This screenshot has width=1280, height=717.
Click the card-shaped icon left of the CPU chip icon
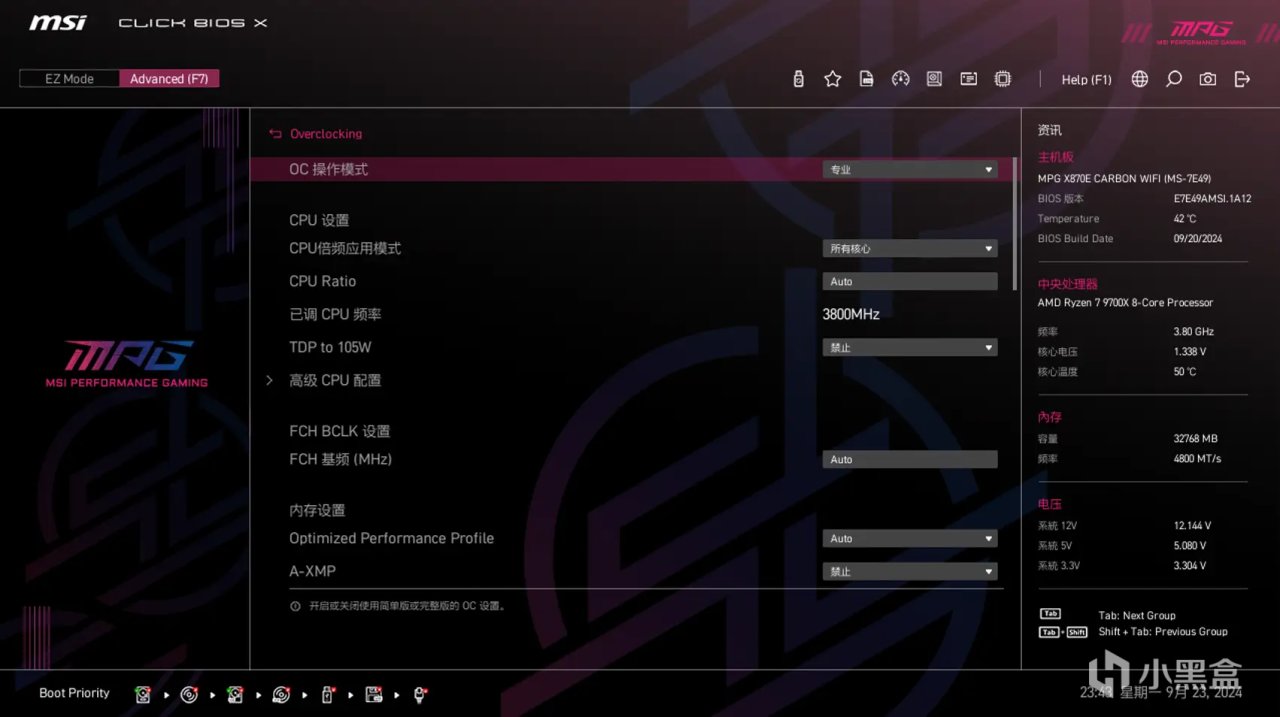968,79
